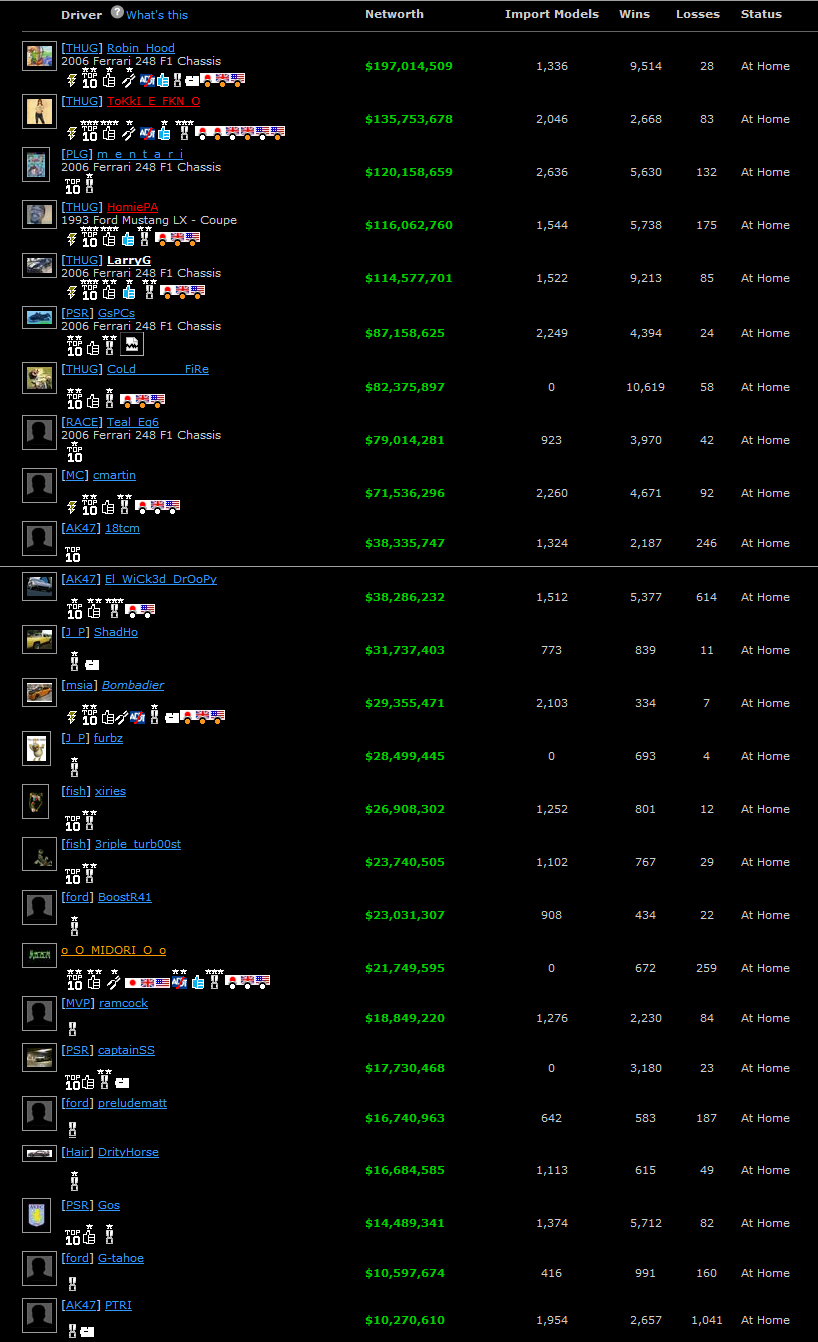Click the flag truck badge under CoLd FiRe
Screen dimensions: 818x1342
coord(142,400)
